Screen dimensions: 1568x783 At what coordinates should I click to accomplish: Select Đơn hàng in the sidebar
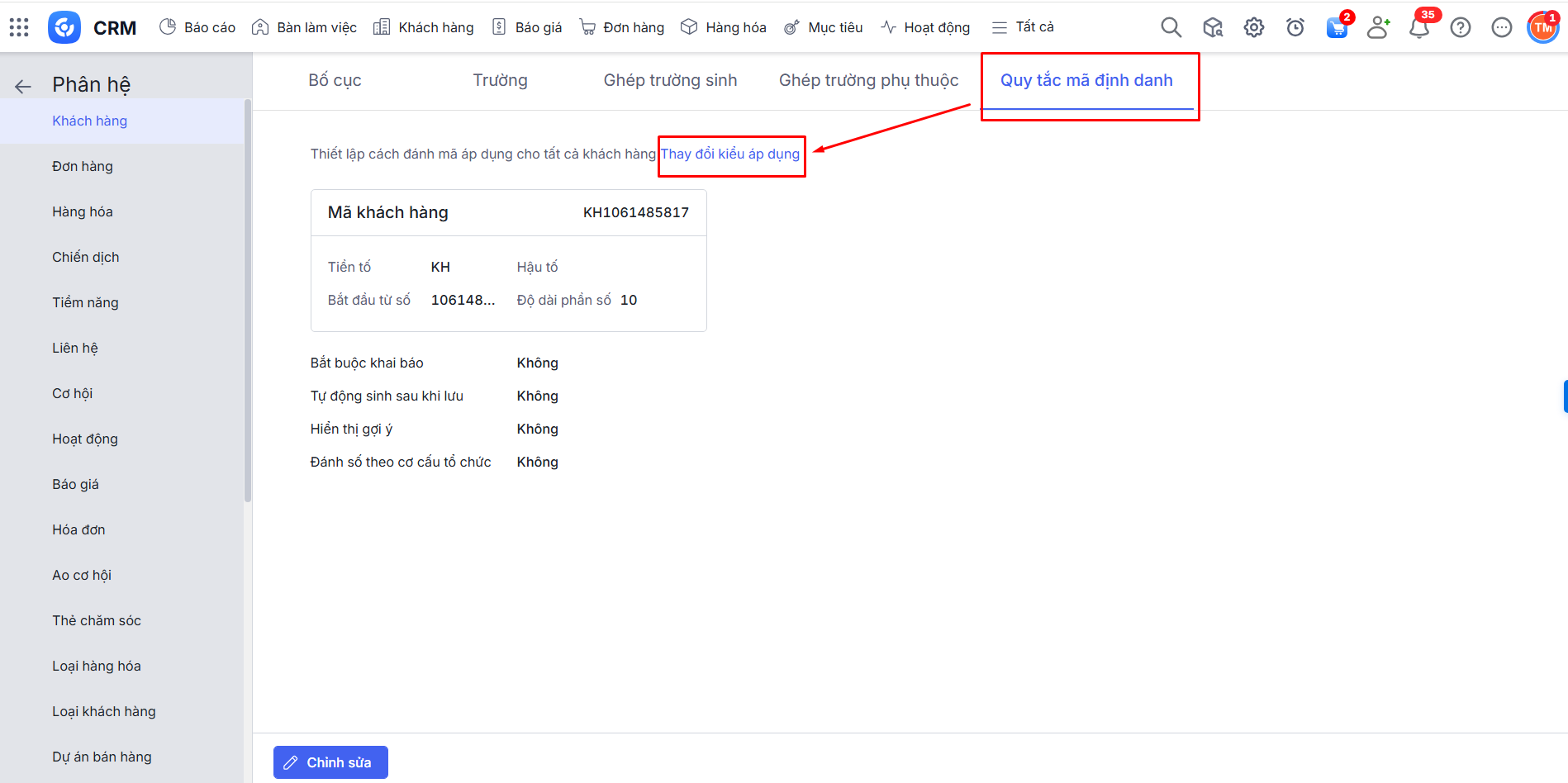[x=83, y=166]
